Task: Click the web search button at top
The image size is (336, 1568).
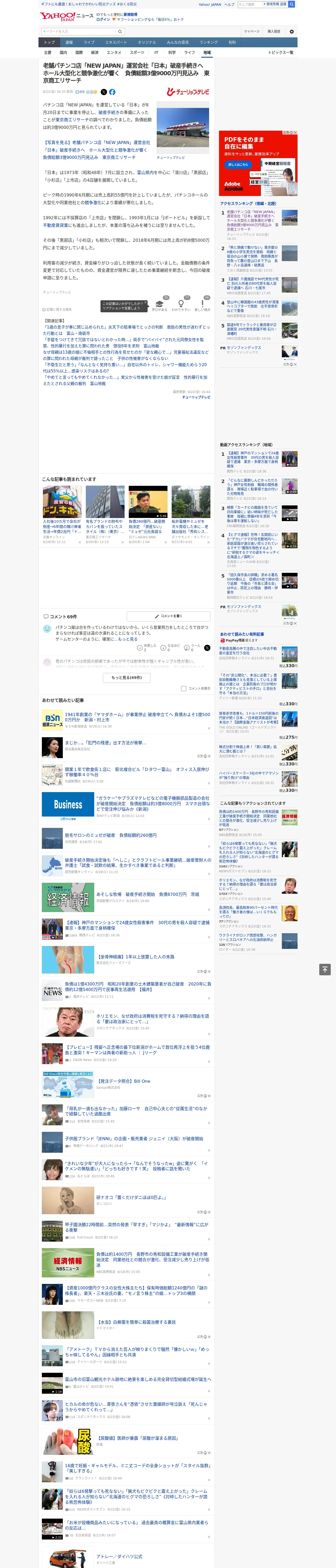Action: (292, 4)
